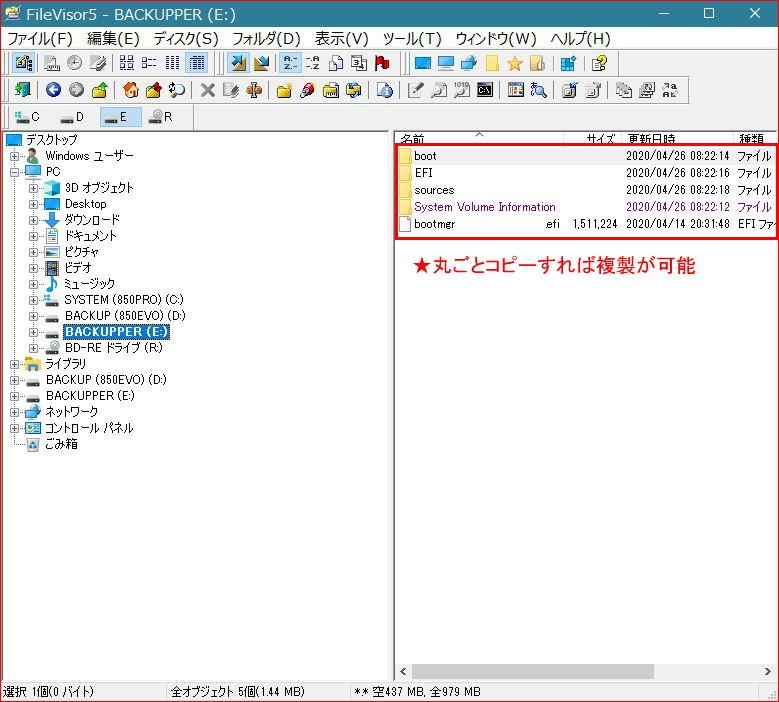
Task: Switch to small icons list view
Action: tap(149, 63)
